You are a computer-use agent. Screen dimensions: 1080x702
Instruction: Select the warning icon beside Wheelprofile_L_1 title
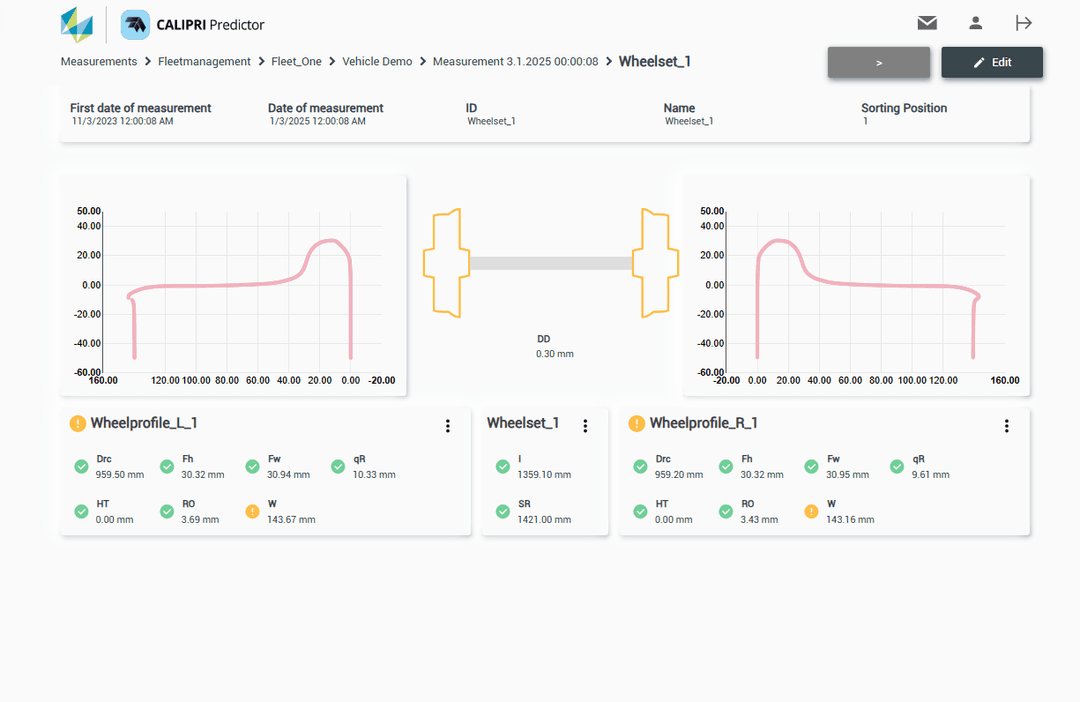77,423
